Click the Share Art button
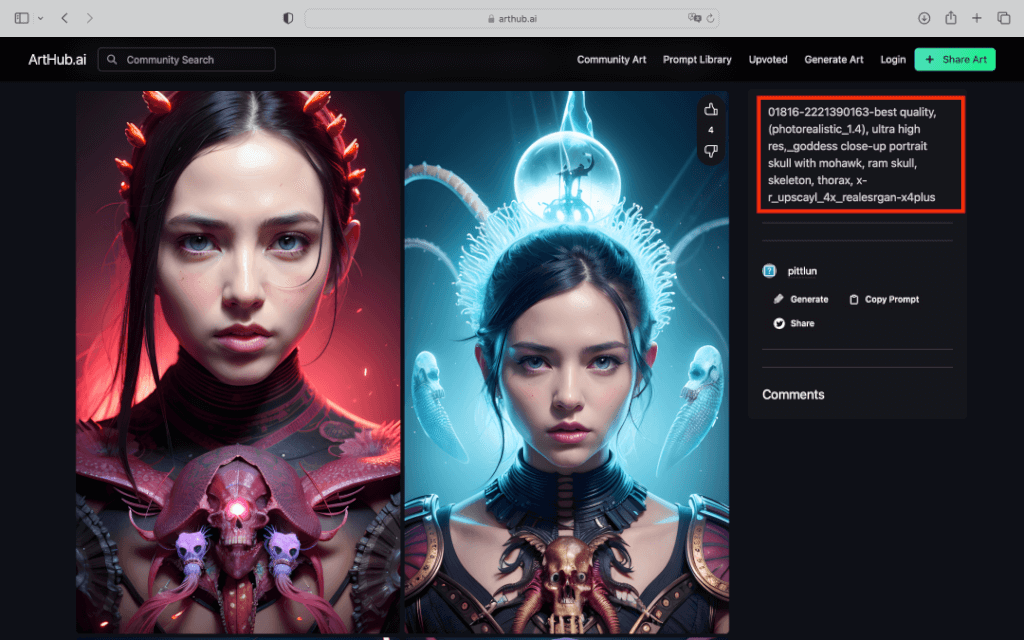 point(955,59)
